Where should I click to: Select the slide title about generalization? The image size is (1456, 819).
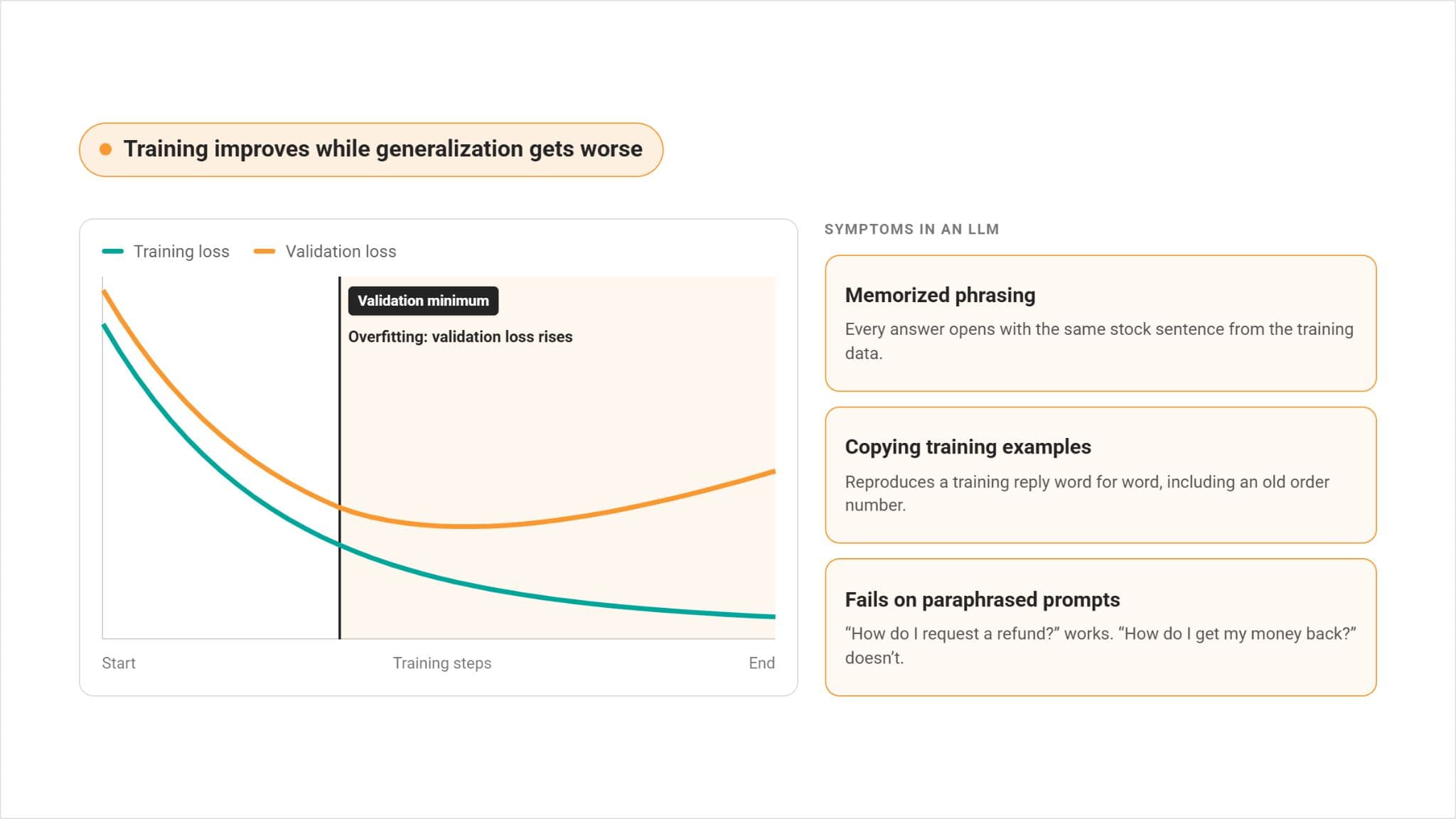click(x=382, y=149)
